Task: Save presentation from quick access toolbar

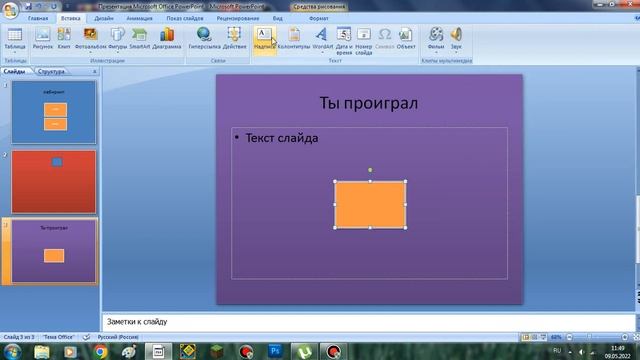Action: pos(28,7)
